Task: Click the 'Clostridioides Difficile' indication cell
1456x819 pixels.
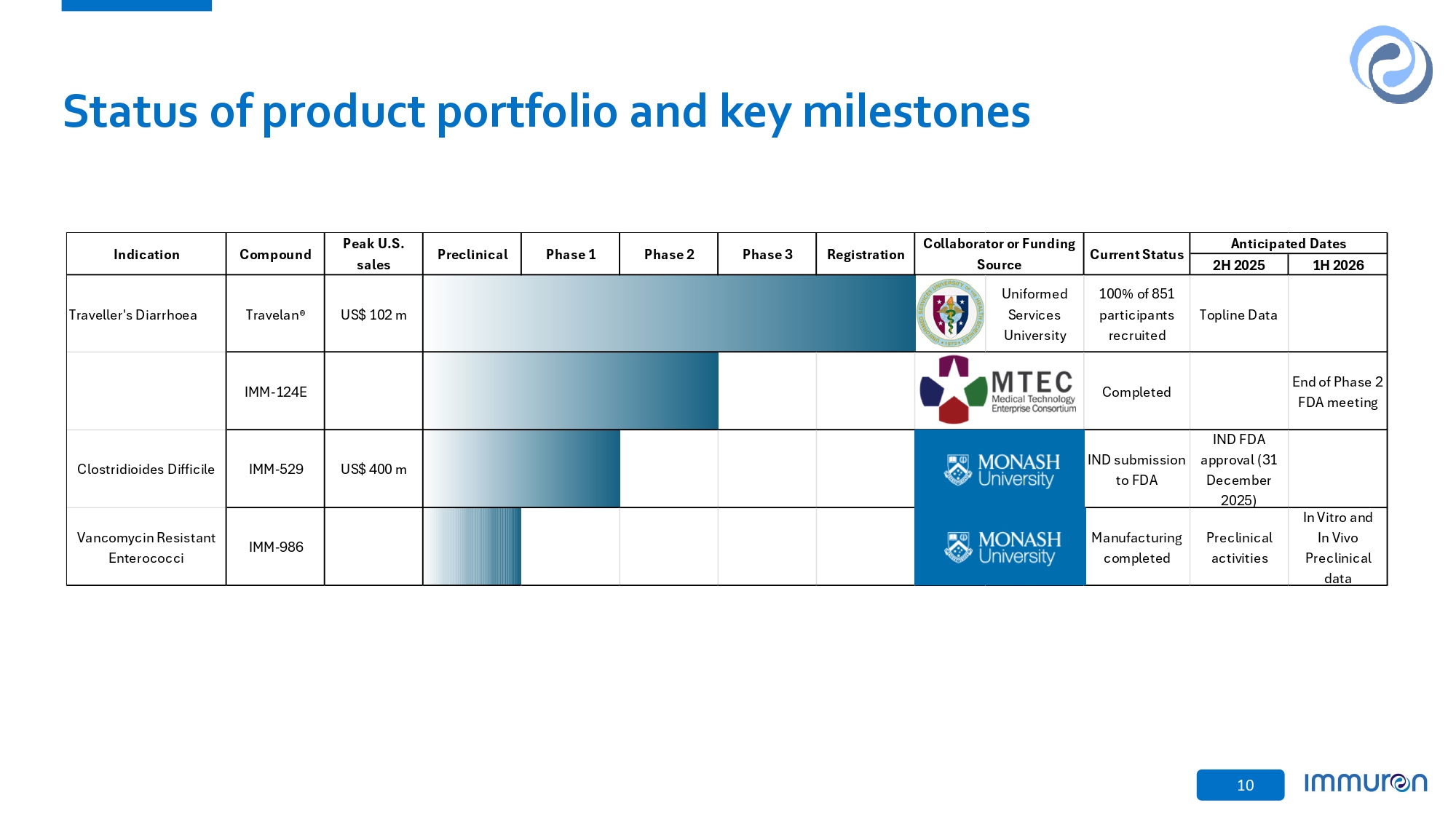Action: (x=146, y=469)
